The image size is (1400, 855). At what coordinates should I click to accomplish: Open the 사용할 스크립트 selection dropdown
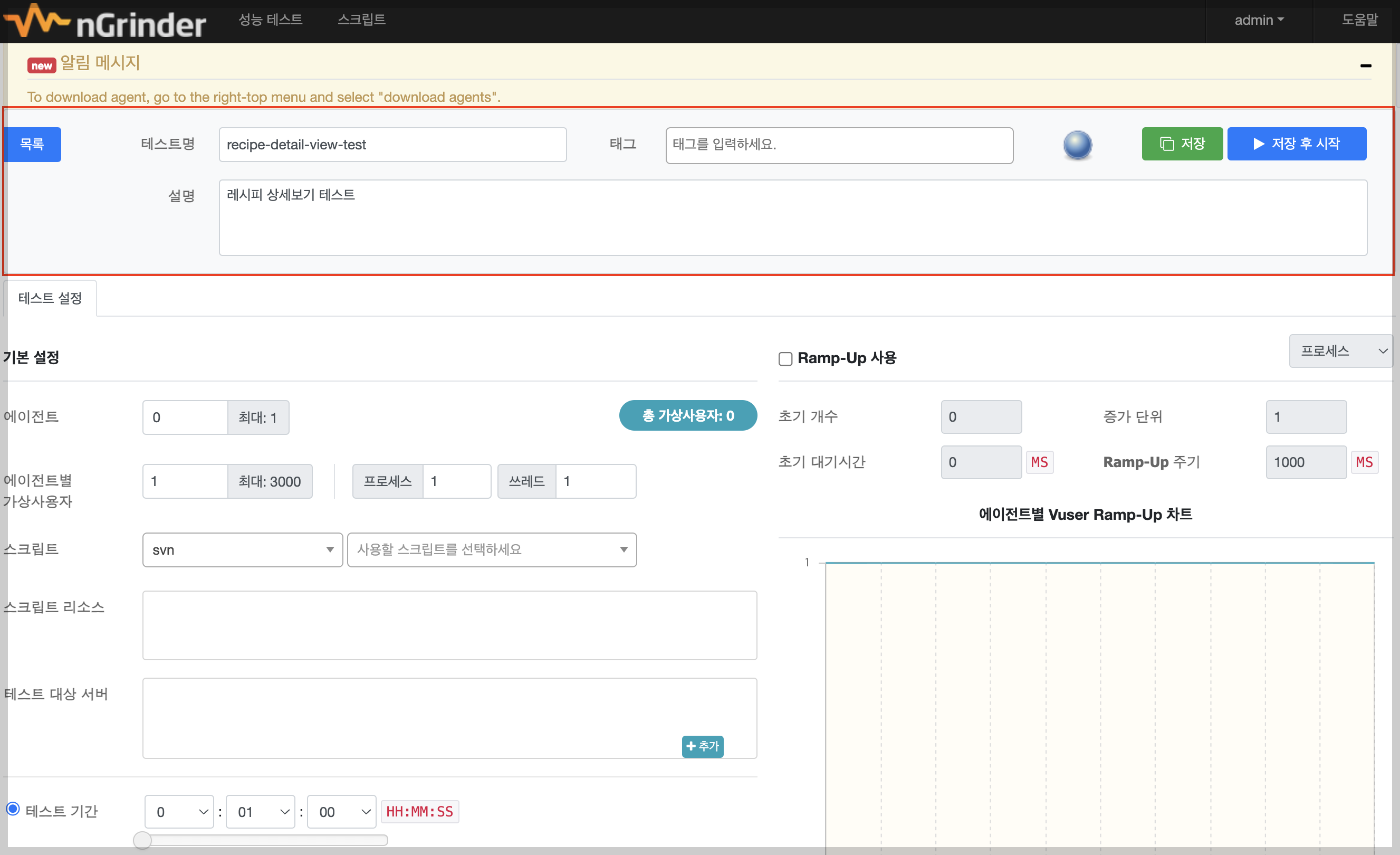pyautogui.click(x=492, y=550)
